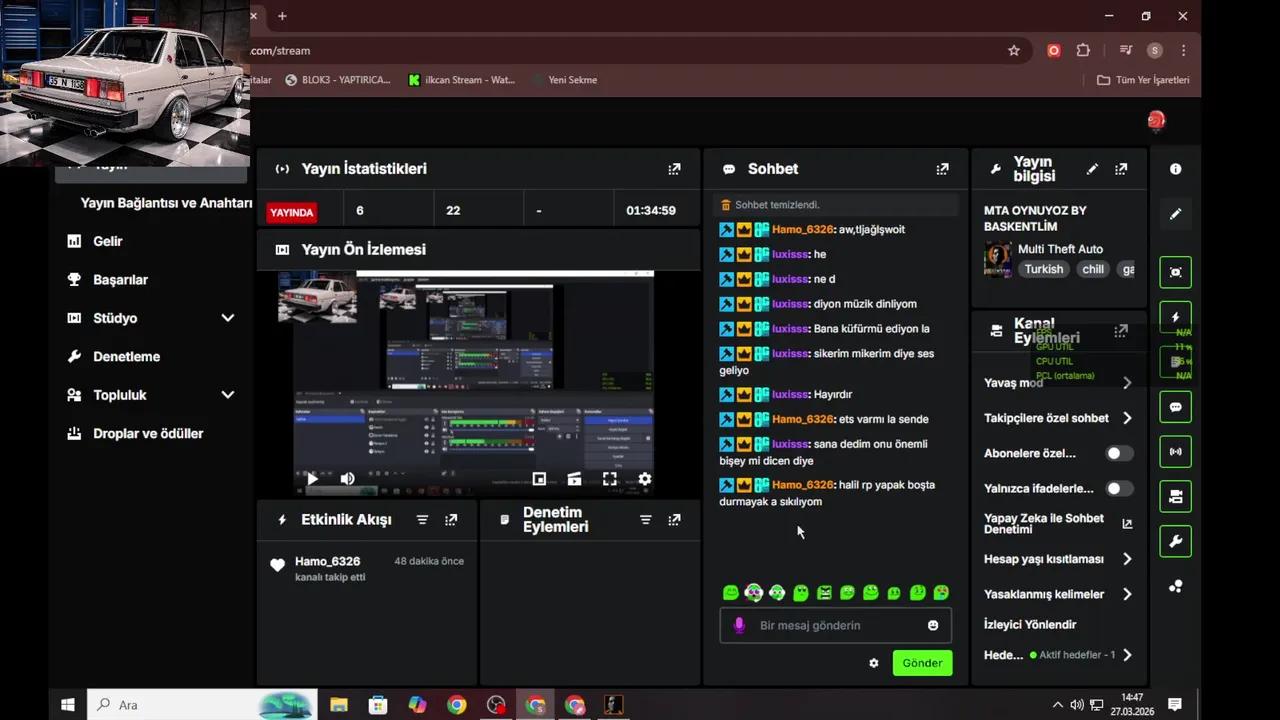Pop out the Sohbet panel
Viewport: 1280px width, 720px height.
(x=941, y=168)
